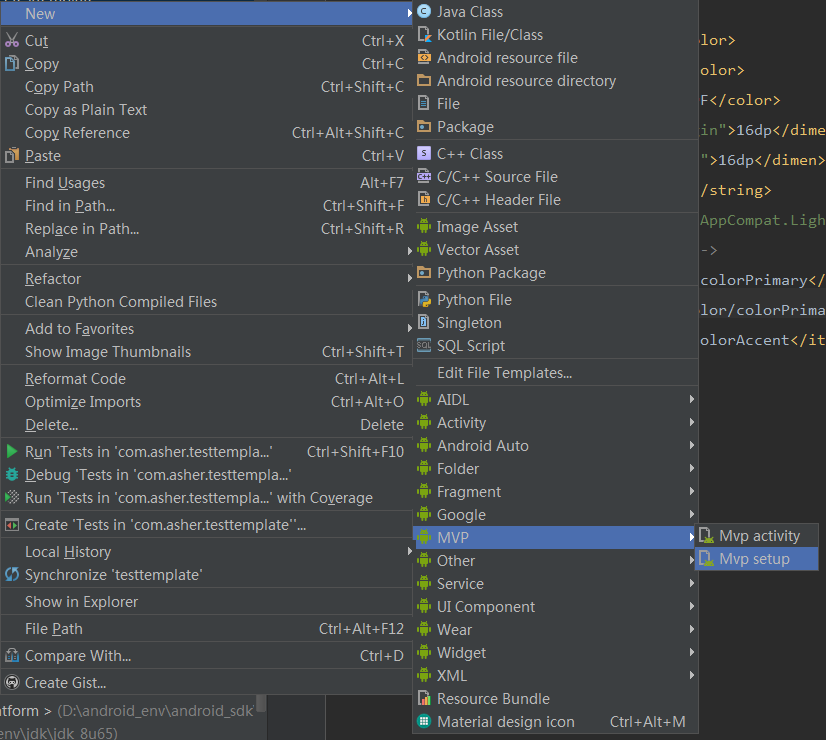
Task: Open the MVP submenu entry
Action: 555,537
